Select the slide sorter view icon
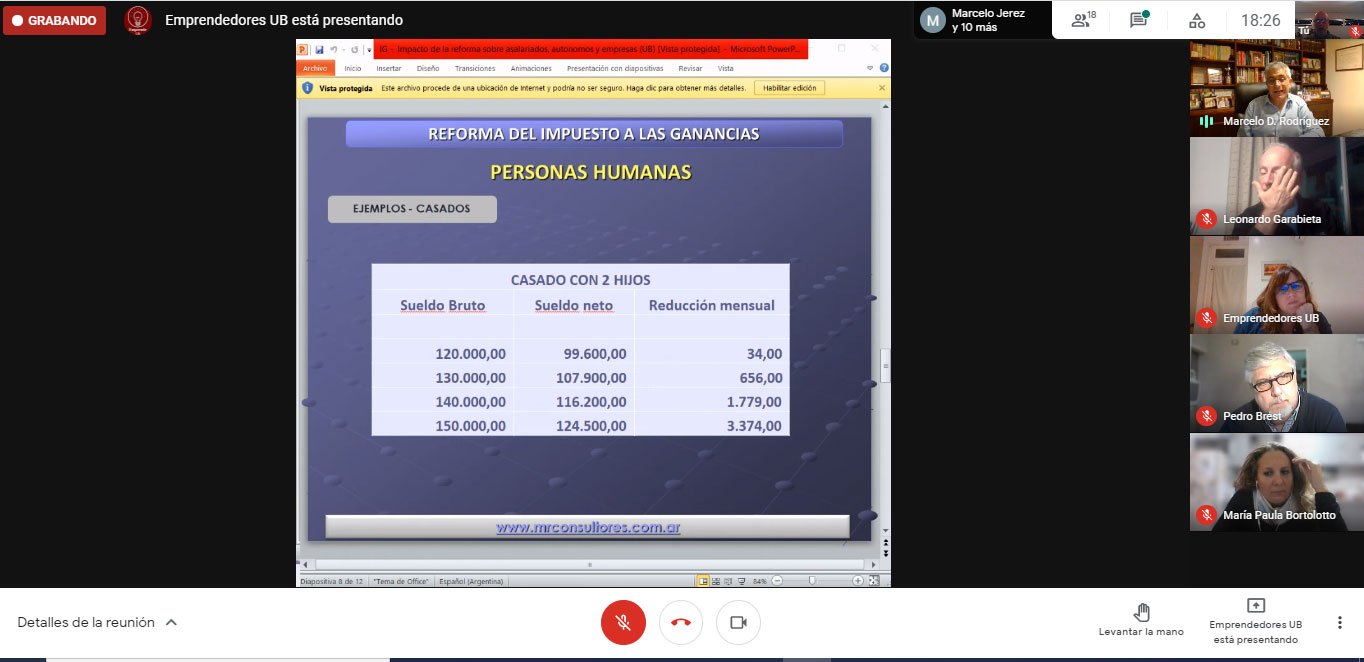Image resolution: width=1364 pixels, height=662 pixels. pos(716,581)
